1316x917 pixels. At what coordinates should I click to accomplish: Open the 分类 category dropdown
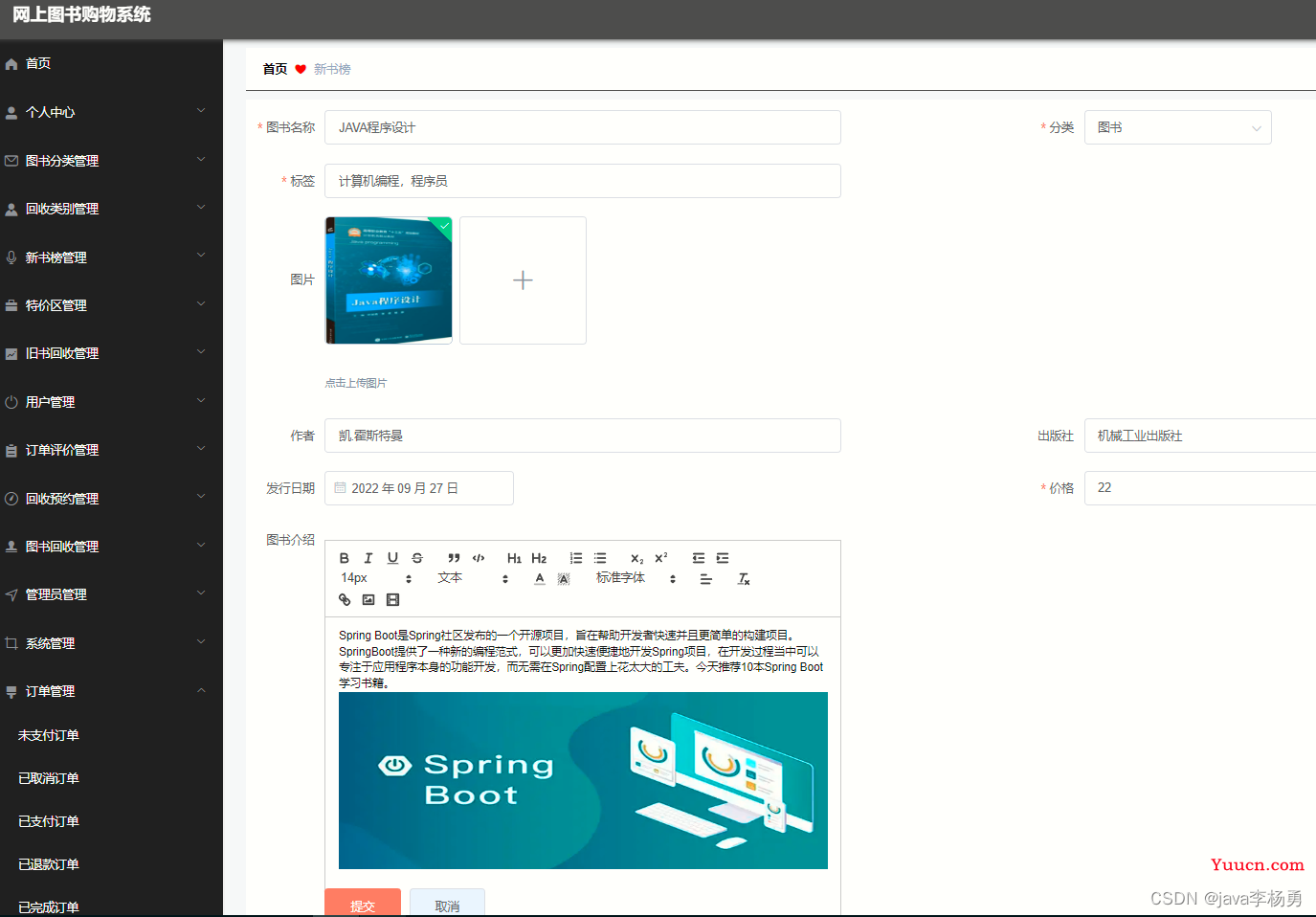tap(1177, 127)
